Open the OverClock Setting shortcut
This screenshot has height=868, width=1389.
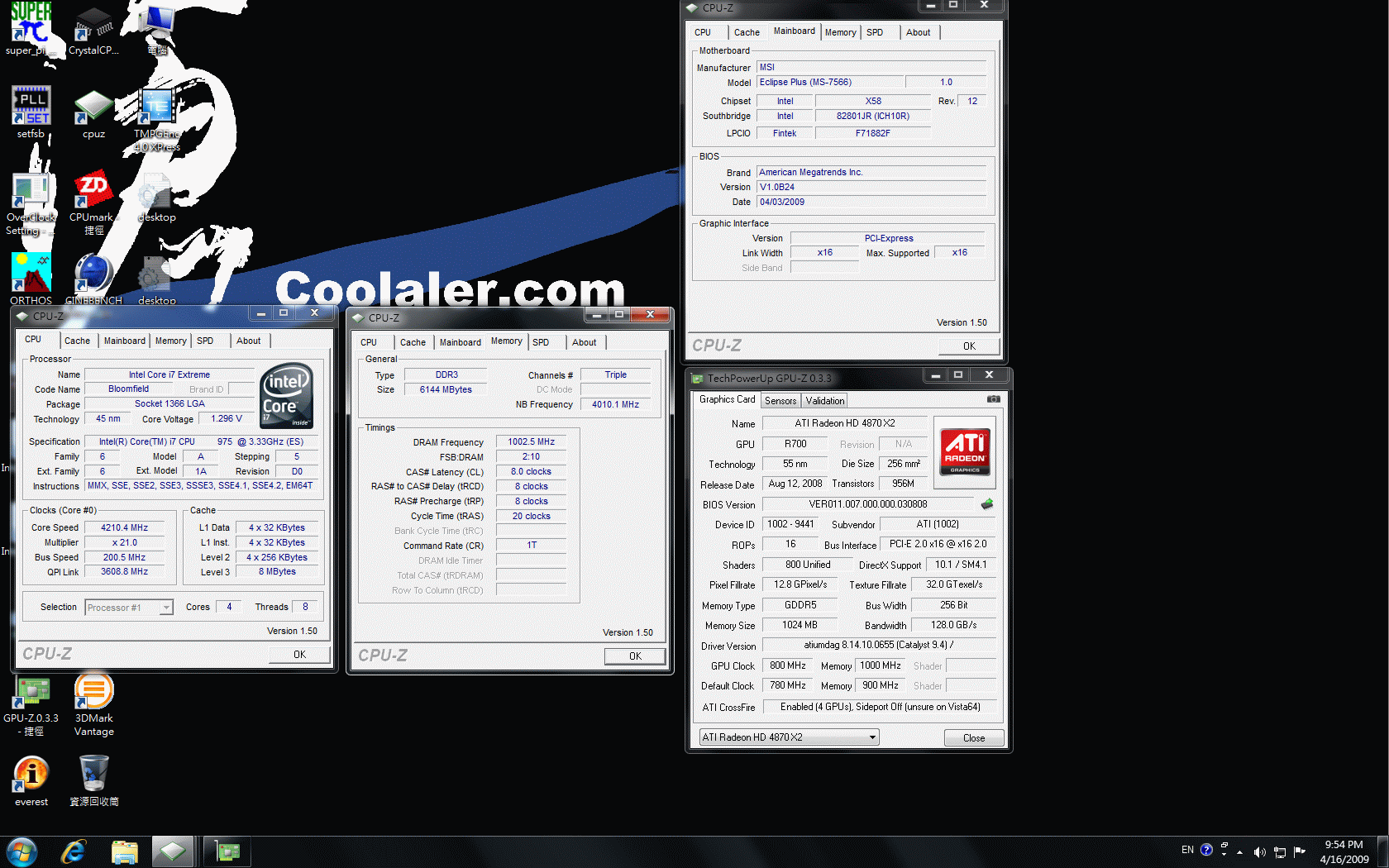(x=31, y=203)
